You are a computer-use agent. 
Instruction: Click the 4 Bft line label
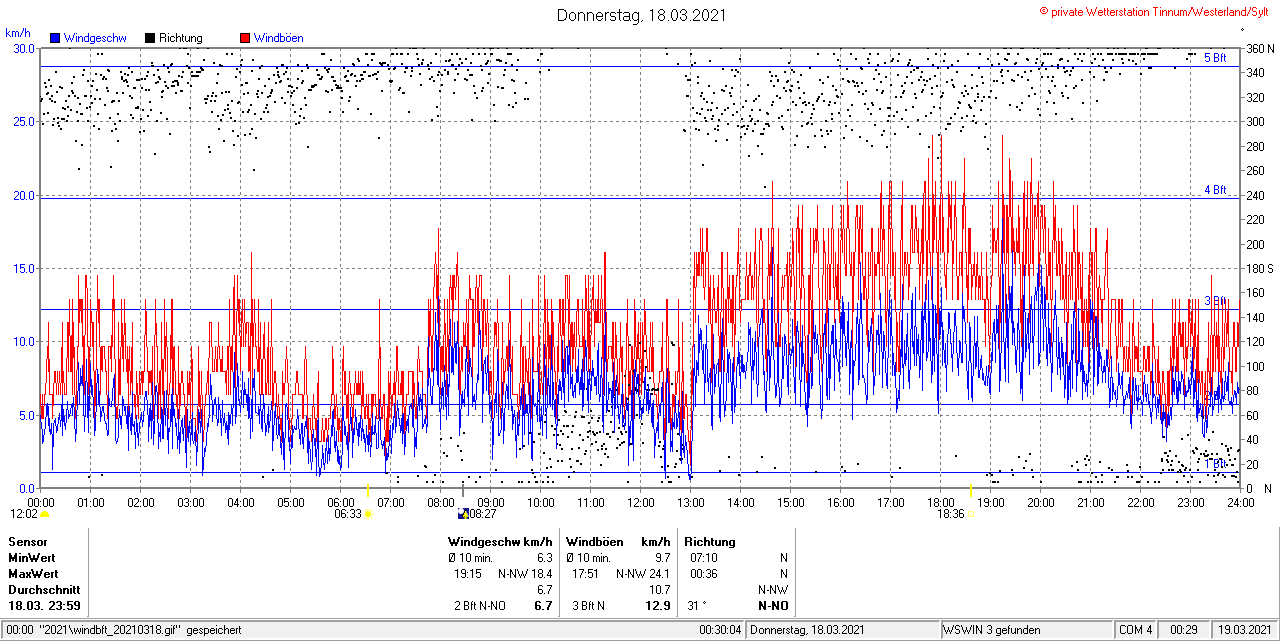click(1215, 189)
